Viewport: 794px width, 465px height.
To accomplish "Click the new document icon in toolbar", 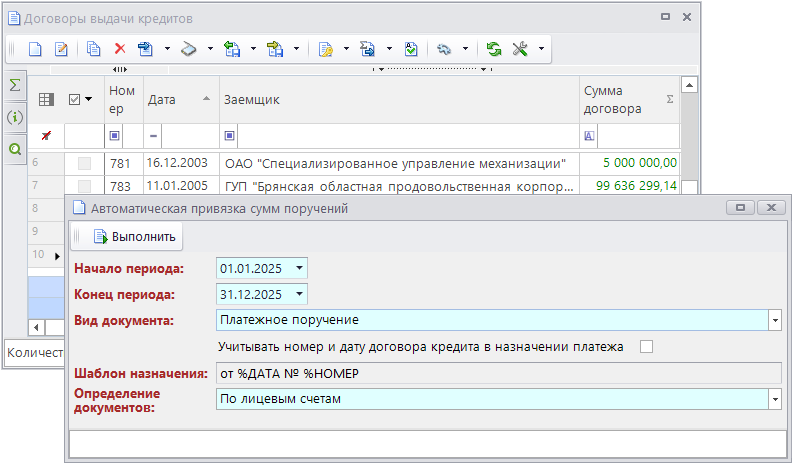I will (35, 48).
